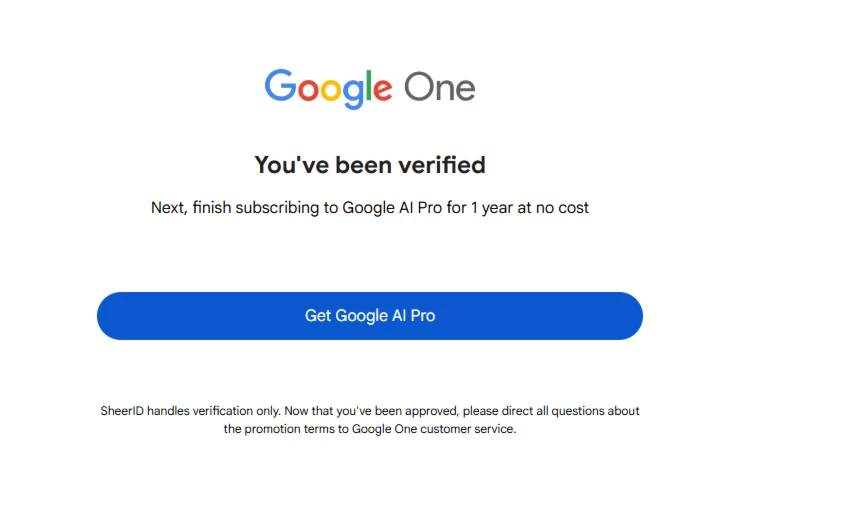
Task: Click Google One customer service text
Action: click(433, 429)
